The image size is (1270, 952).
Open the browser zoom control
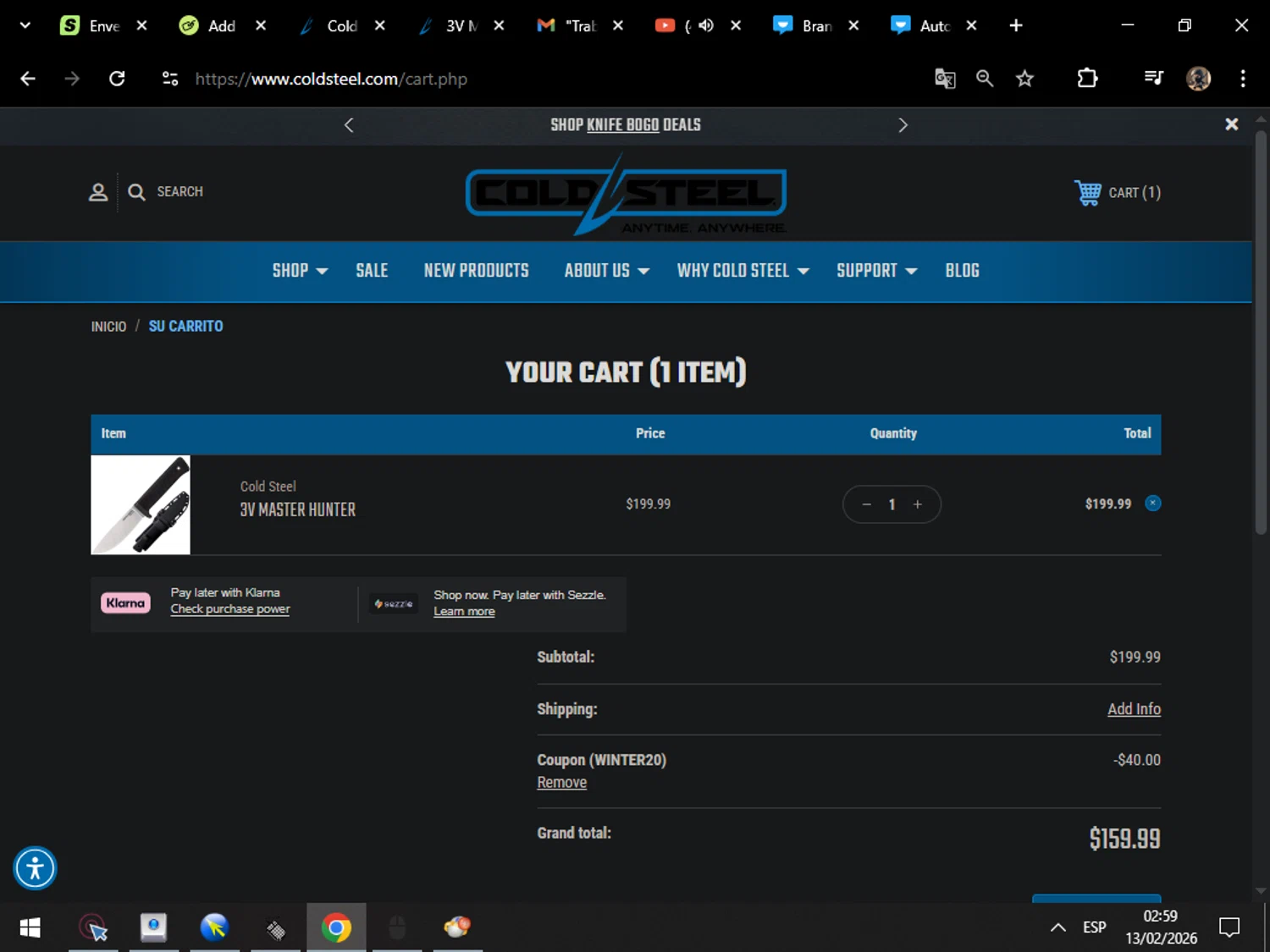[984, 79]
